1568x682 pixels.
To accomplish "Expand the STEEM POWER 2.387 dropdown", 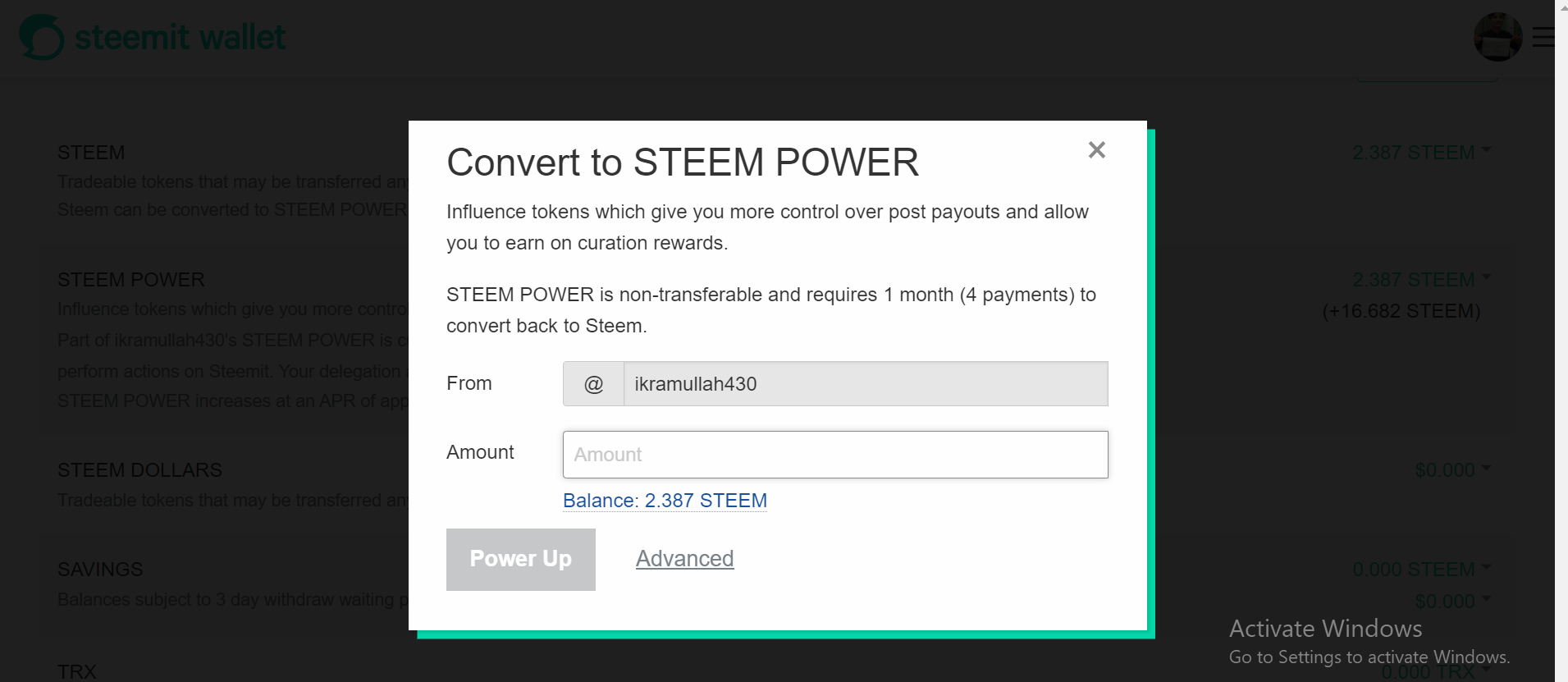I will pos(1421,280).
